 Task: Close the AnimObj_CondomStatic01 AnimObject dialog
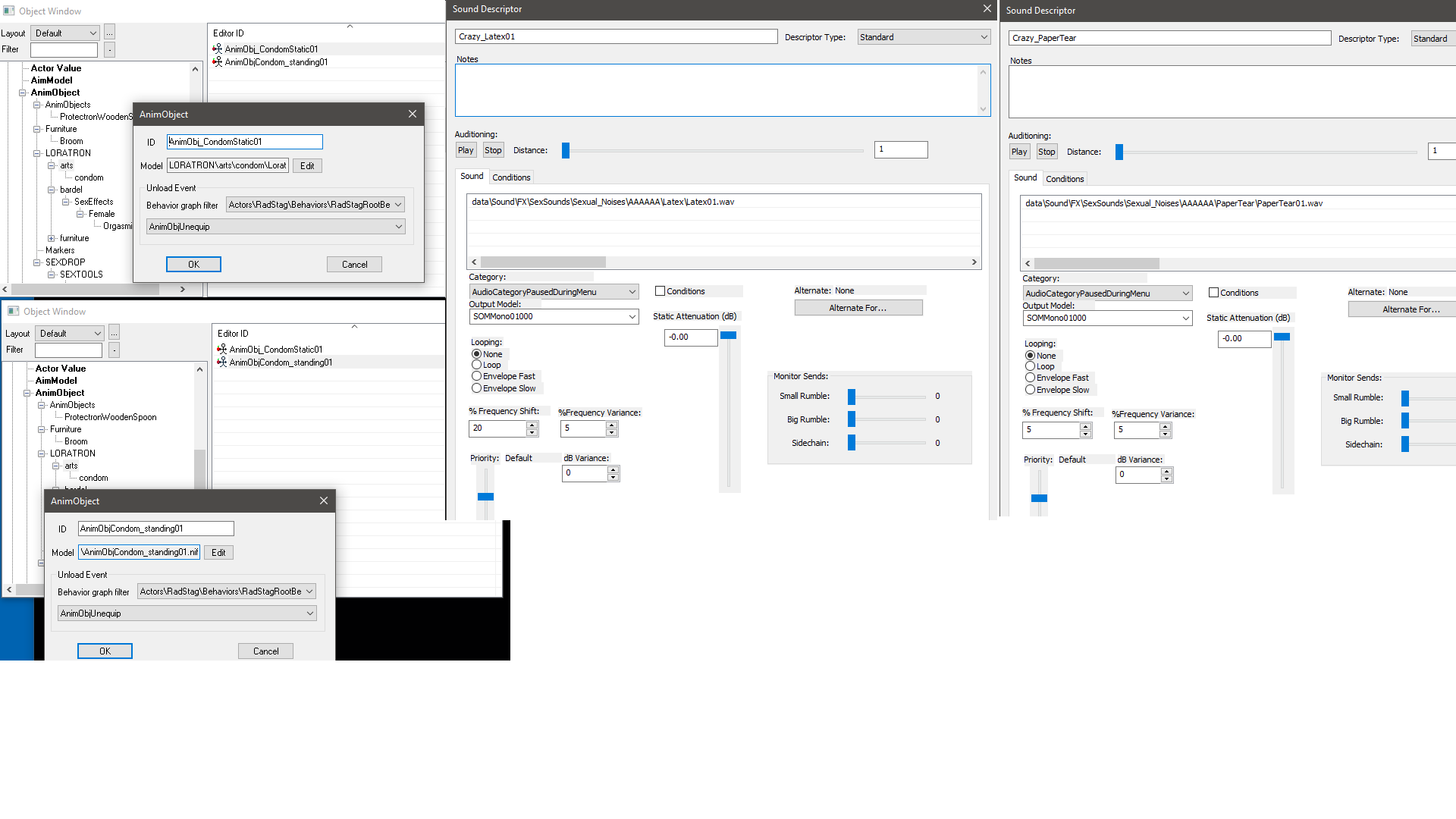[x=413, y=114]
